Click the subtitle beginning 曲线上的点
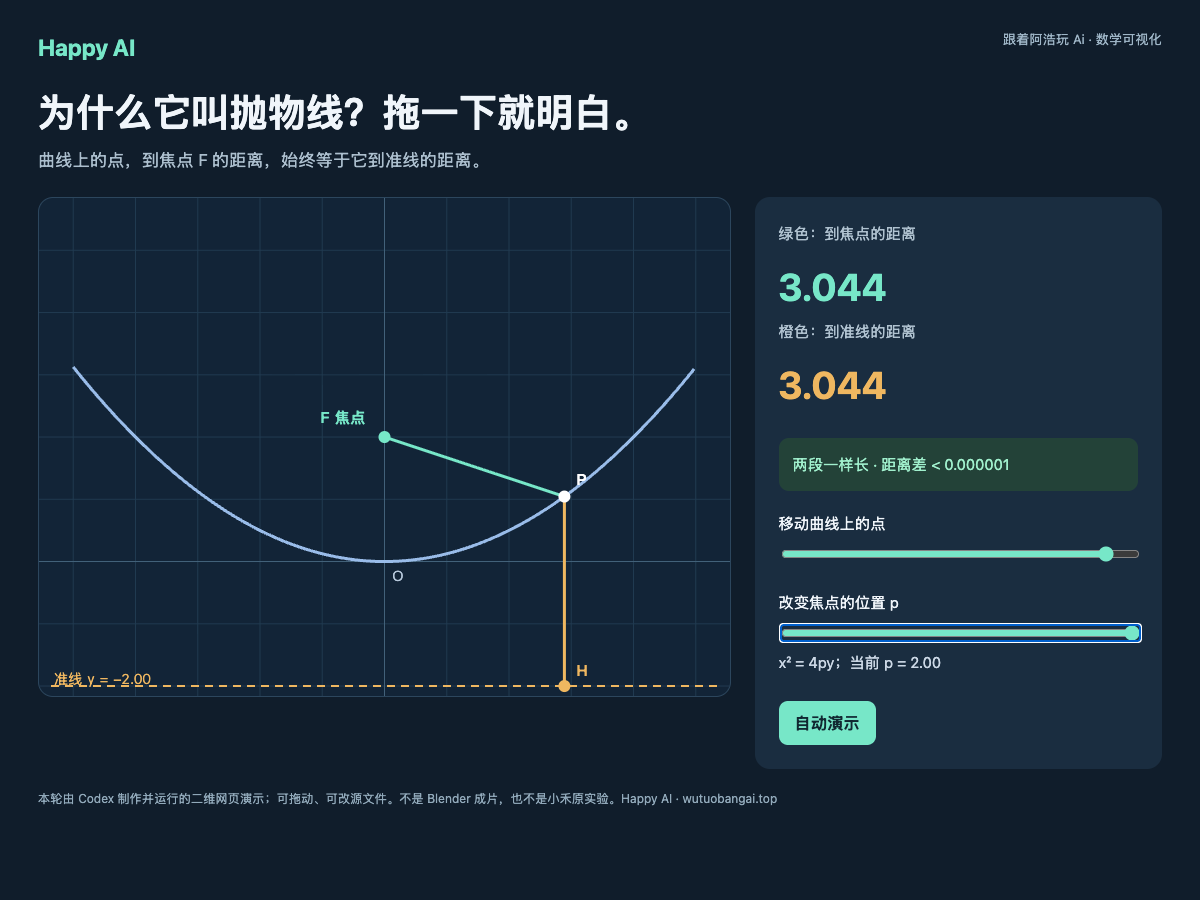The width and height of the screenshot is (1200, 900). click(263, 161)
